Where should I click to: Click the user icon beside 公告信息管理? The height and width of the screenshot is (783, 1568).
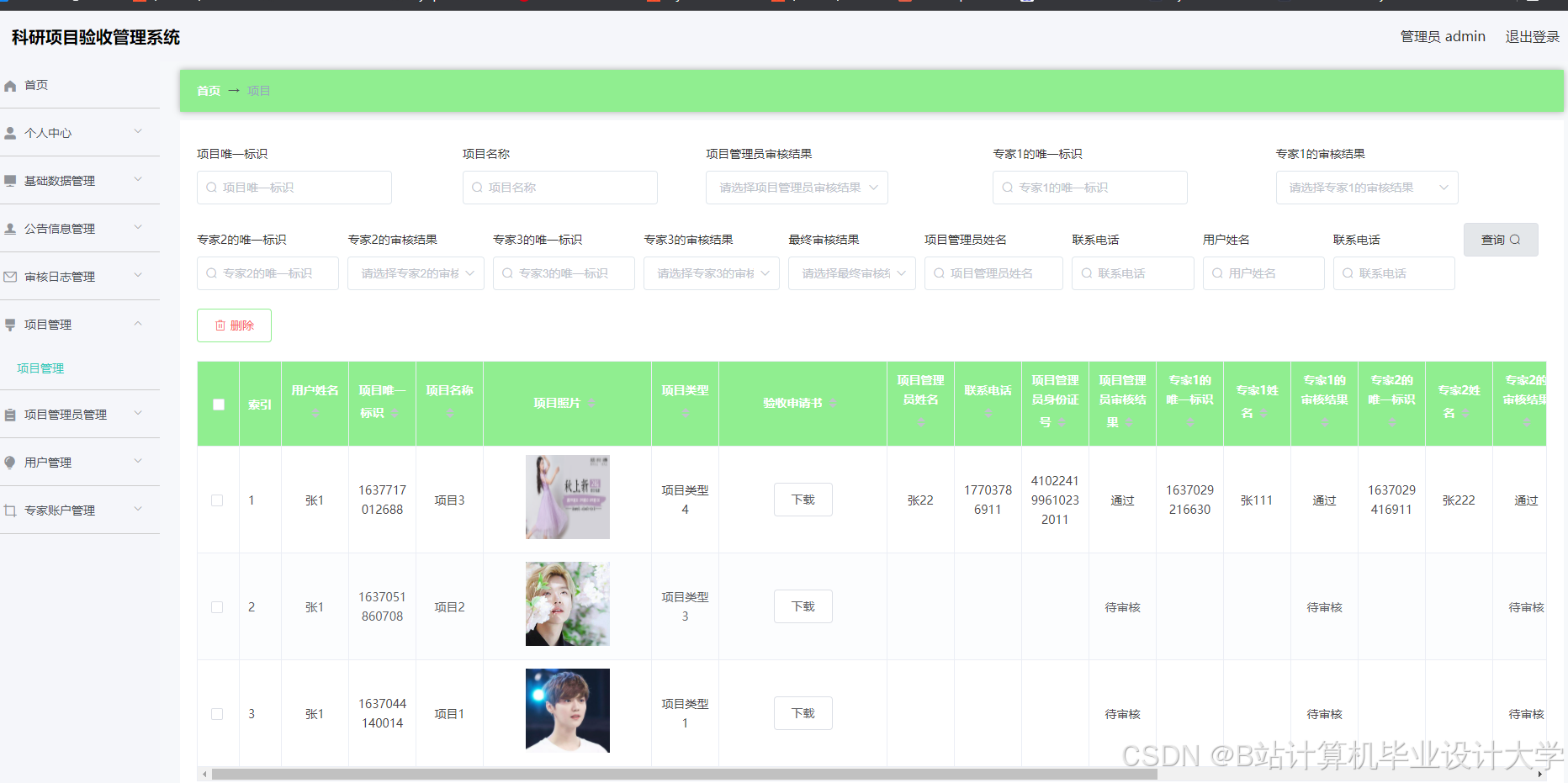point(10,229)
